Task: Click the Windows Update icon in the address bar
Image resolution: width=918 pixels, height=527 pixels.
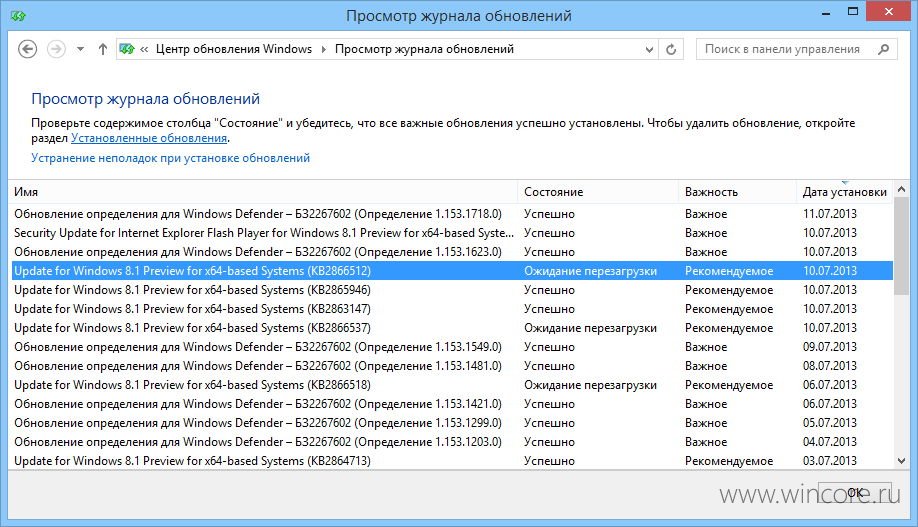Action: pyautogui.click(x=127, y=49)
